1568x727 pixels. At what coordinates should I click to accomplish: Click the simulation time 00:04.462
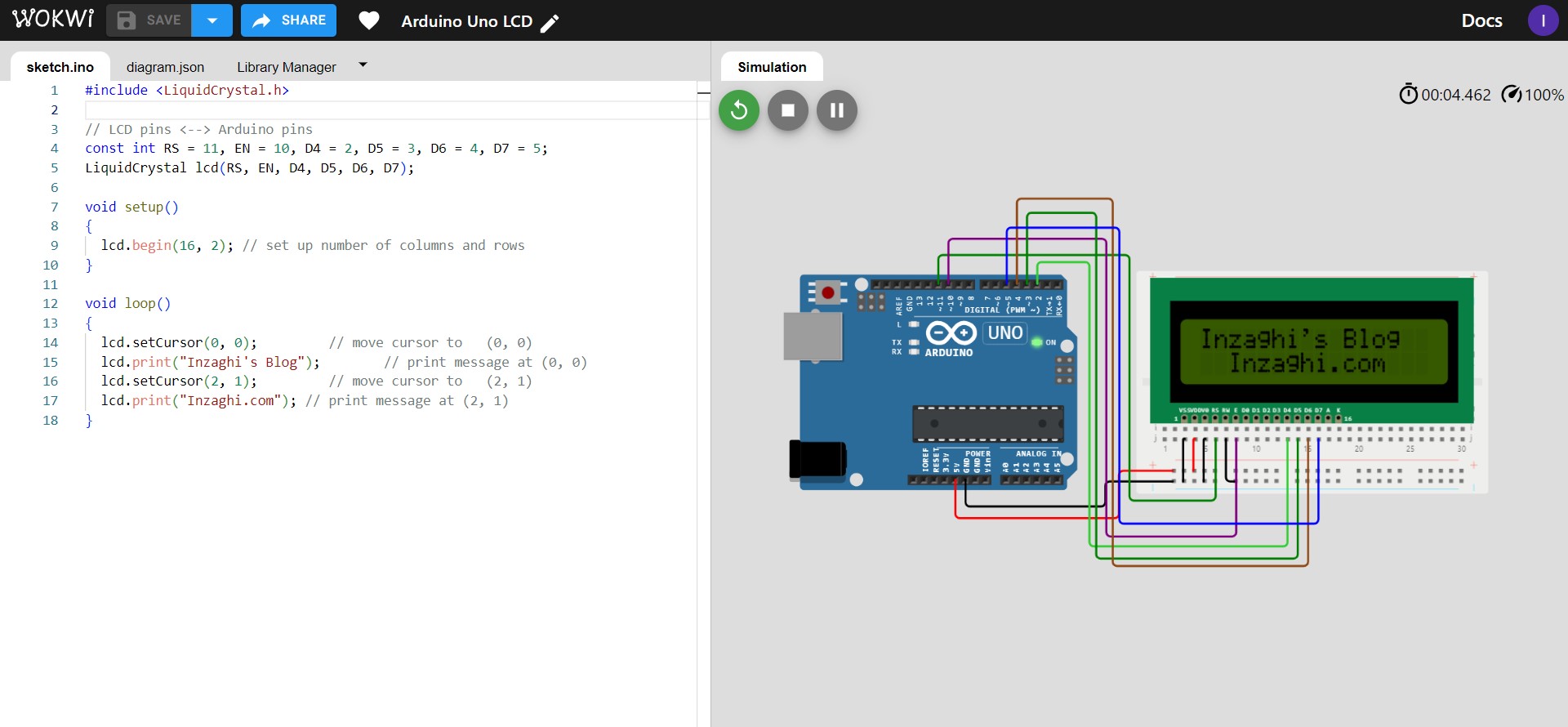pyautogui.click(x=1456, y=95)
